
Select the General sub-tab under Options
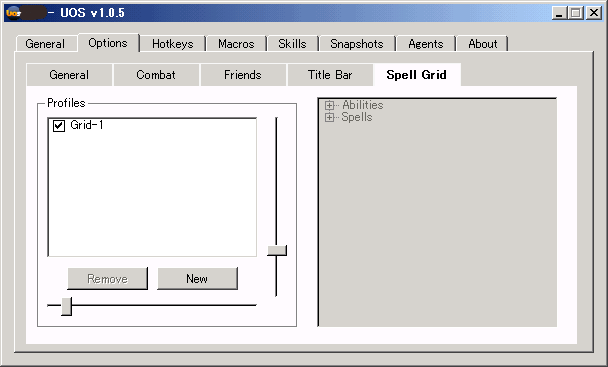click(69, 75)
